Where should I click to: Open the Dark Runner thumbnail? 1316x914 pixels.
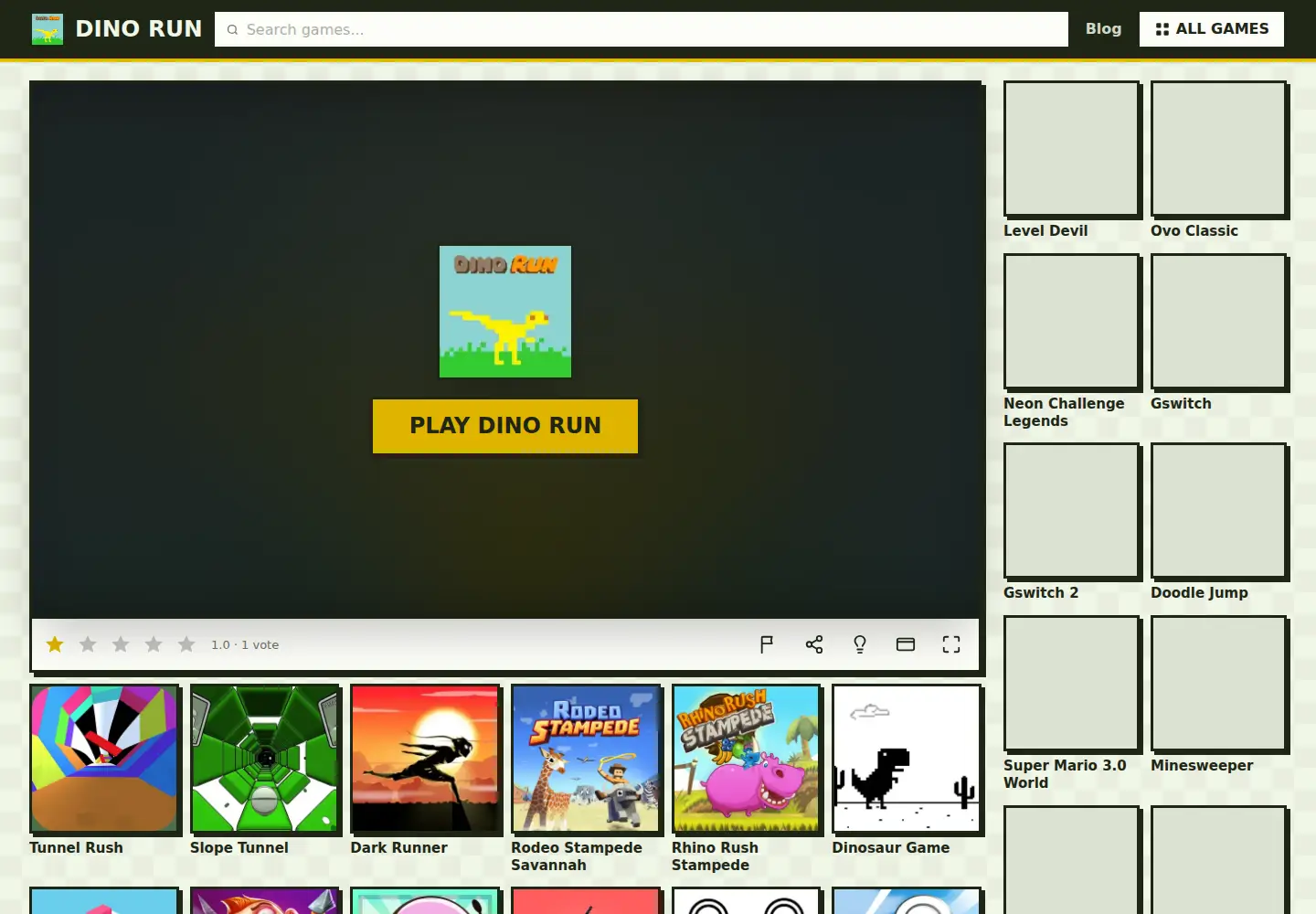pyautogui.click(x=425, y=759)
